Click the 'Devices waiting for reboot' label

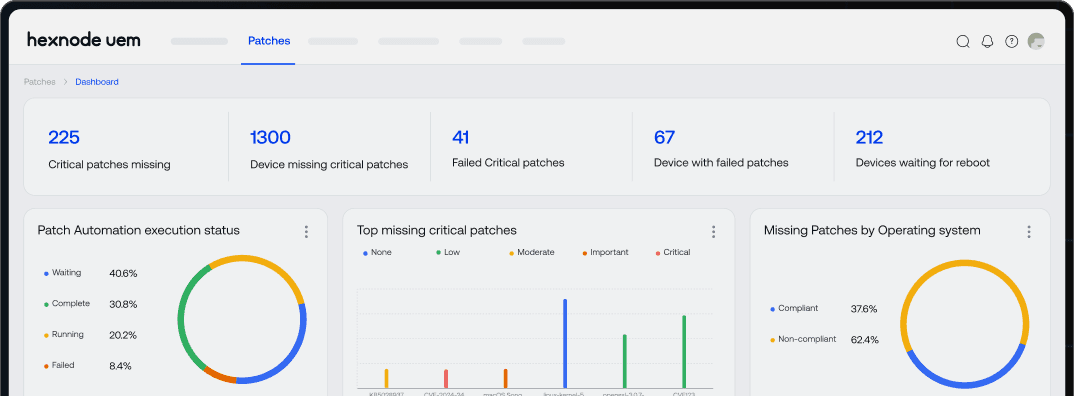tap(923, 163)
